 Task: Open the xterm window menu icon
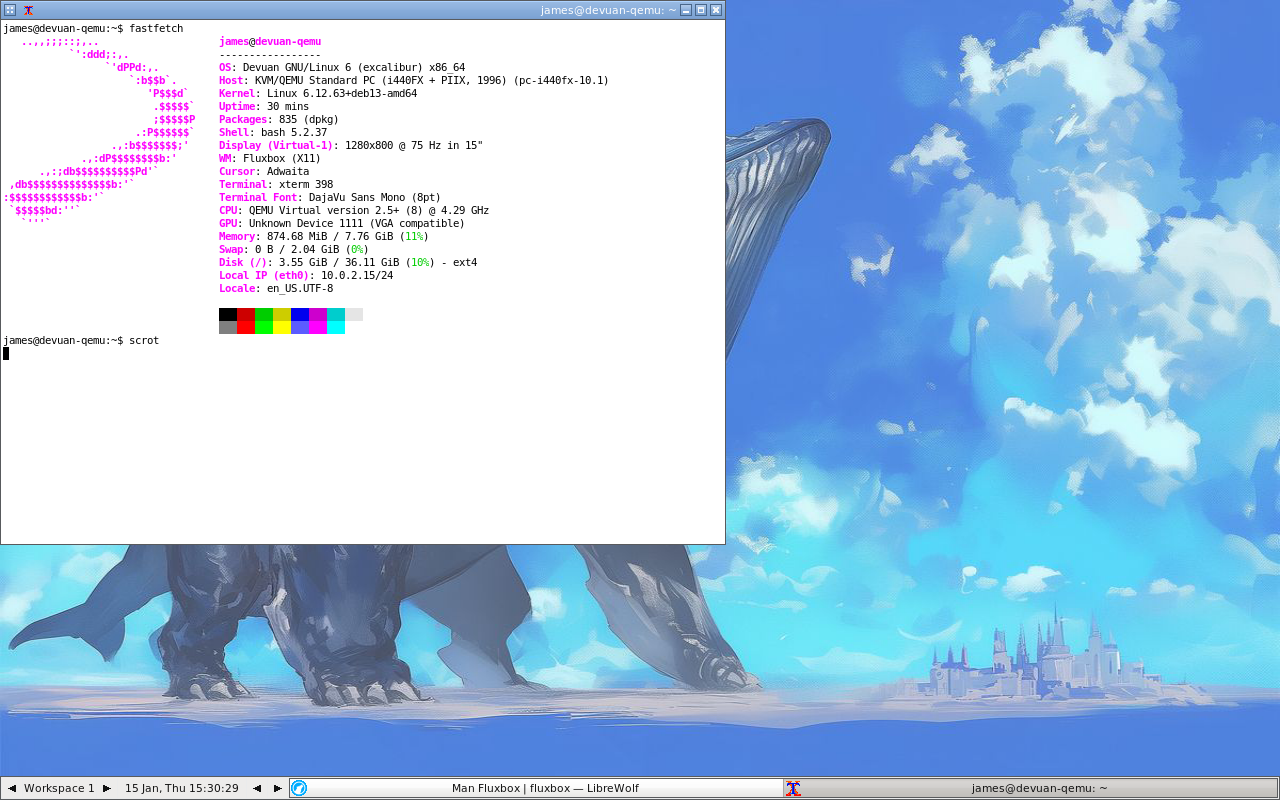coord(29,10)
